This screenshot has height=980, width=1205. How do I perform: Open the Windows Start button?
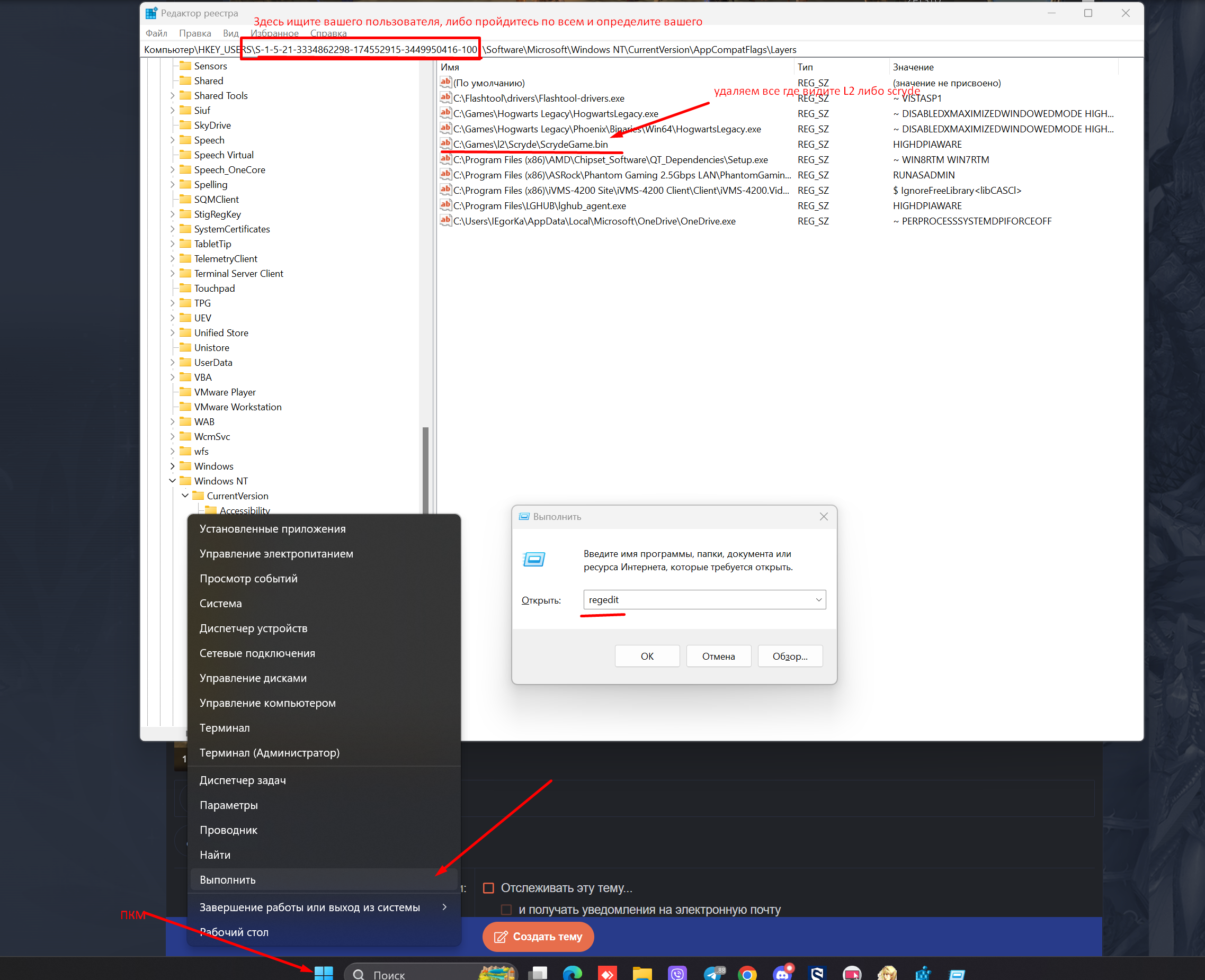click(x=324, y=973)
